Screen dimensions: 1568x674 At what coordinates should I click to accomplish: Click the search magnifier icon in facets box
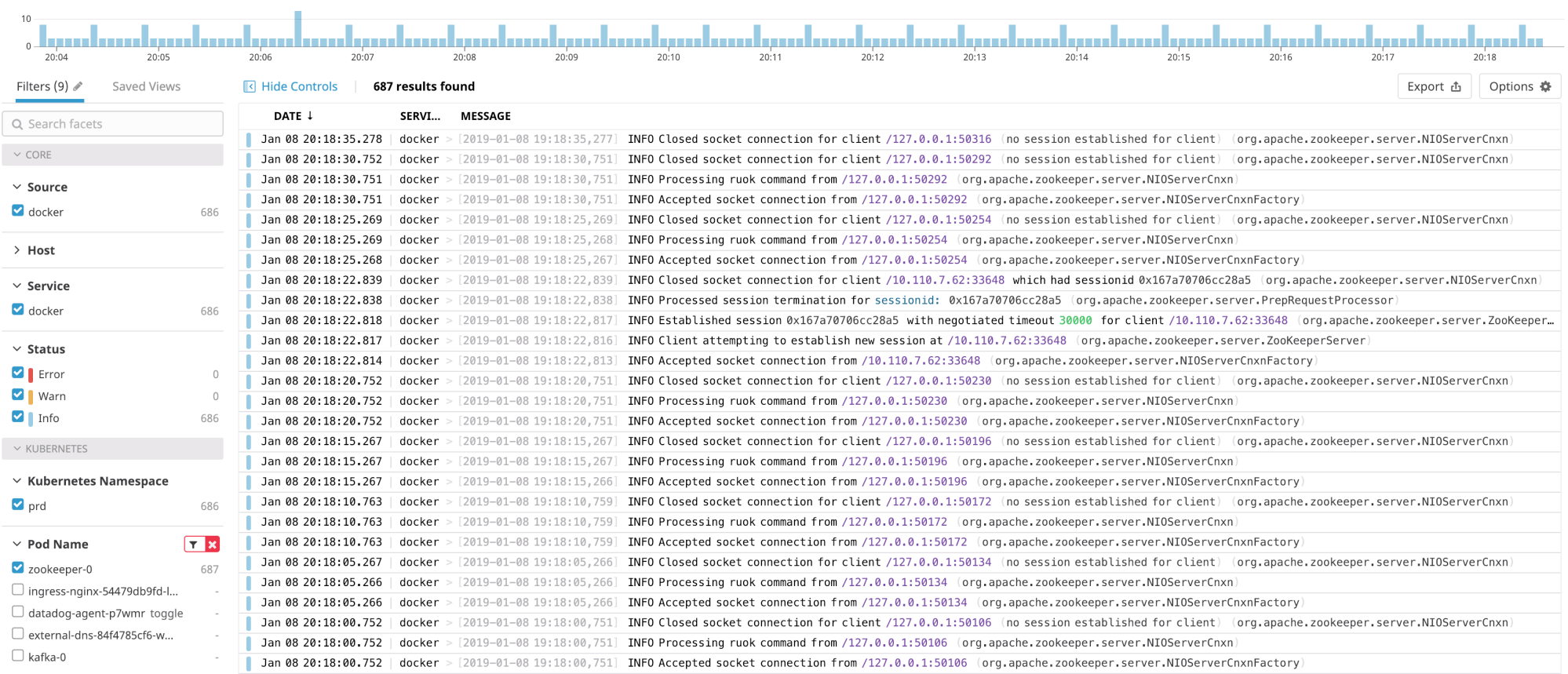(17, 124)
